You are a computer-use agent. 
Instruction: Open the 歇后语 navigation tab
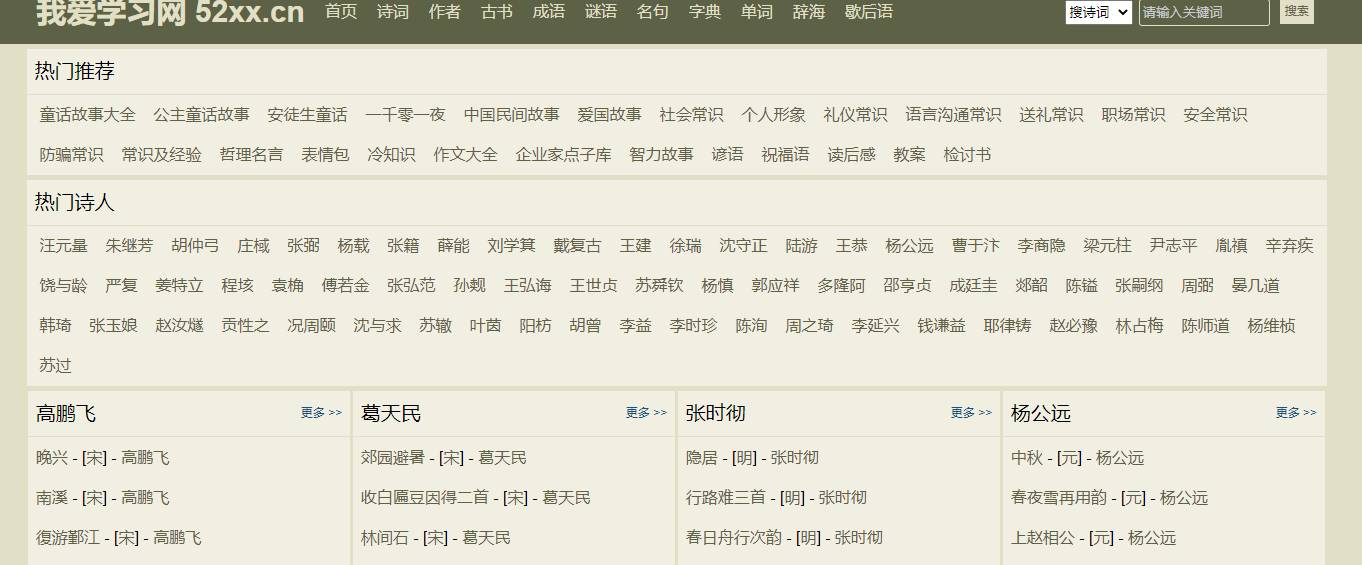click(869, 12)
